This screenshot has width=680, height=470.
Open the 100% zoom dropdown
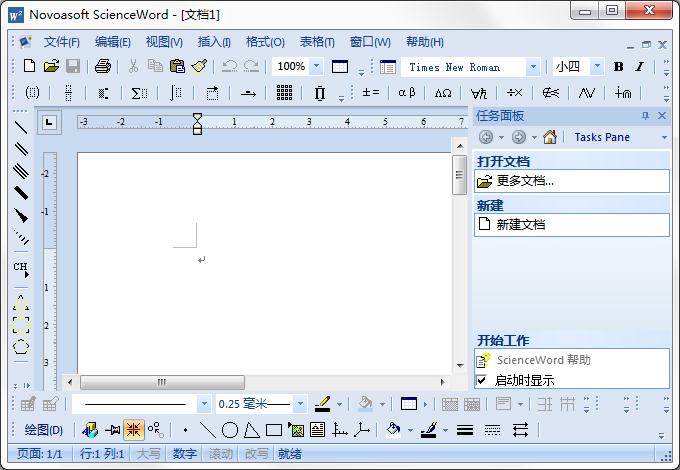(x=317, y=66)
